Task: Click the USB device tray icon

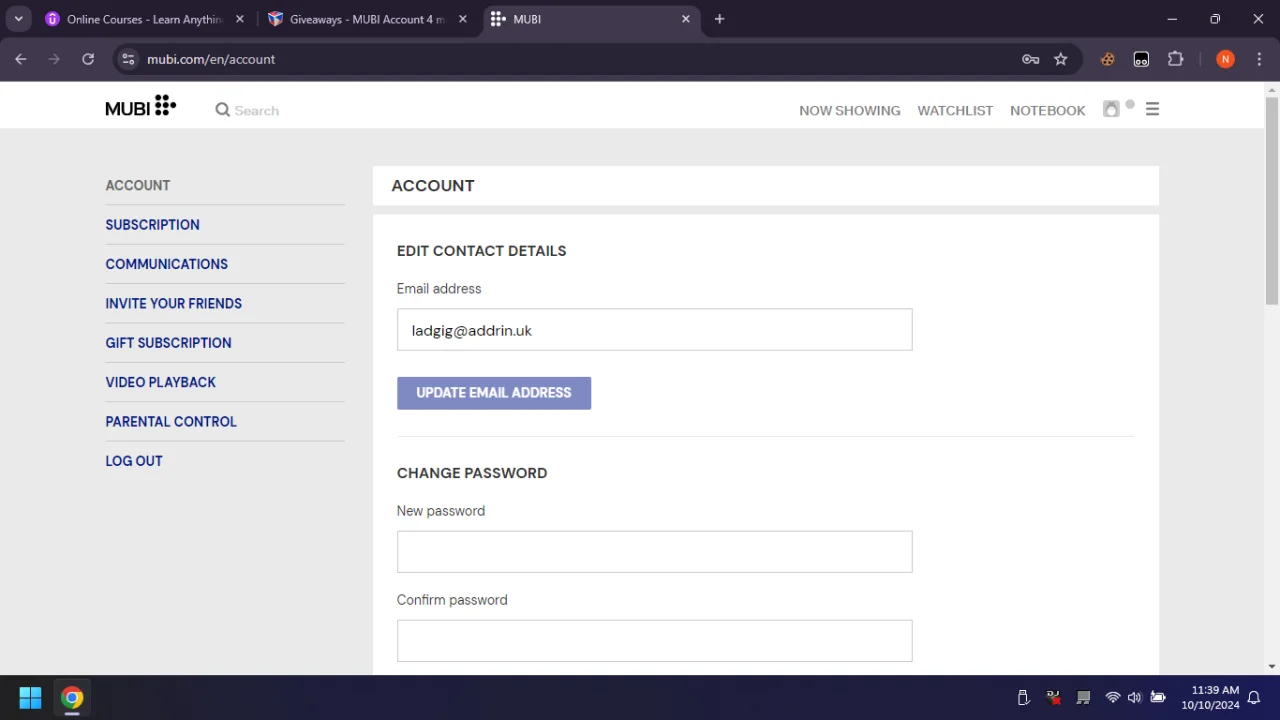Action: tap(1023, 698)
